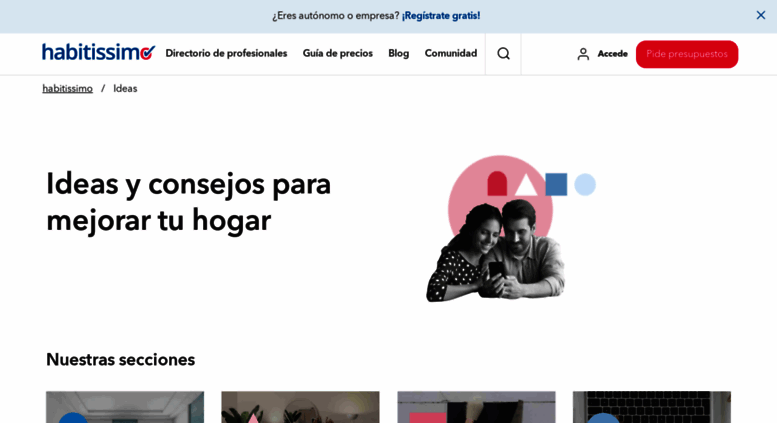Click the hero heading Ideas y consejos
The image size is (777, 423).
tap(188, 202)
